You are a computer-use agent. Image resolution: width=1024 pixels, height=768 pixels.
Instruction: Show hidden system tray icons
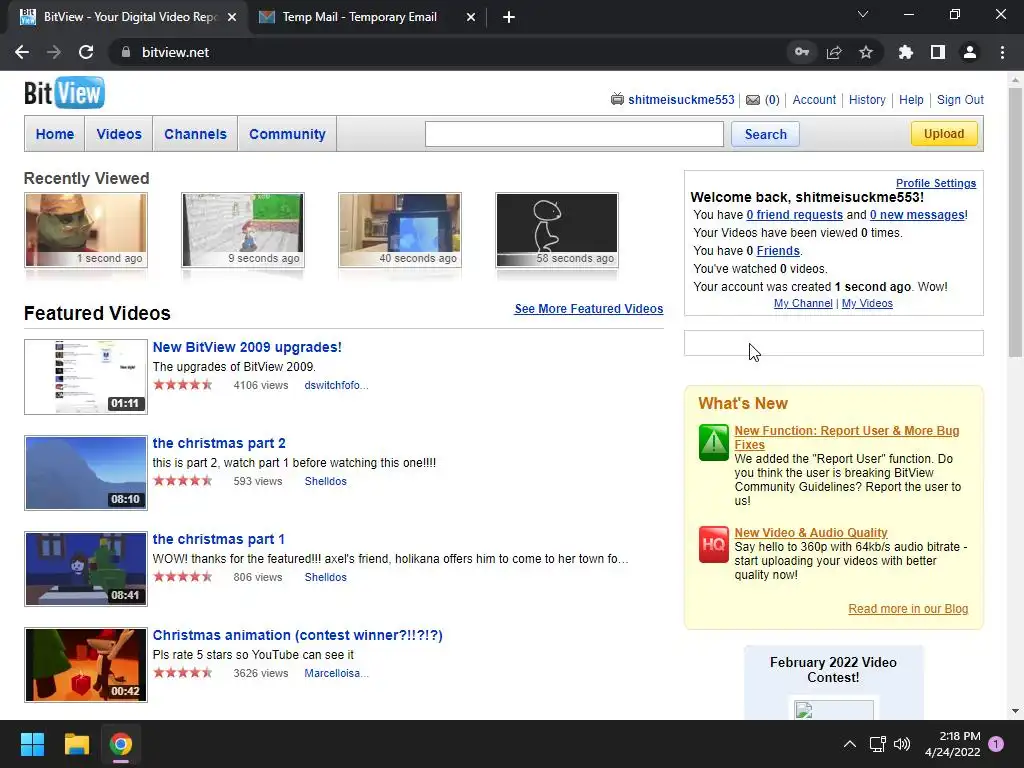(x=850, y=744)
